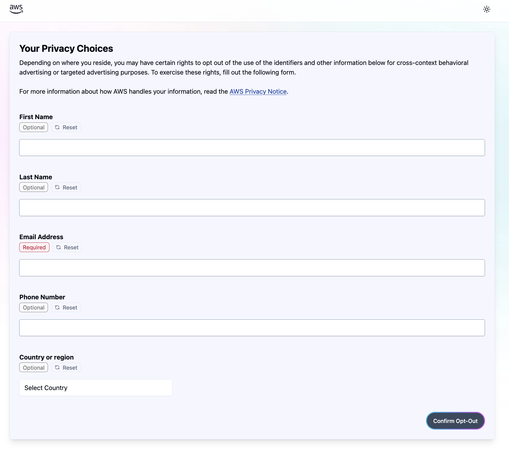Reset the First Name field

point(66,127)
